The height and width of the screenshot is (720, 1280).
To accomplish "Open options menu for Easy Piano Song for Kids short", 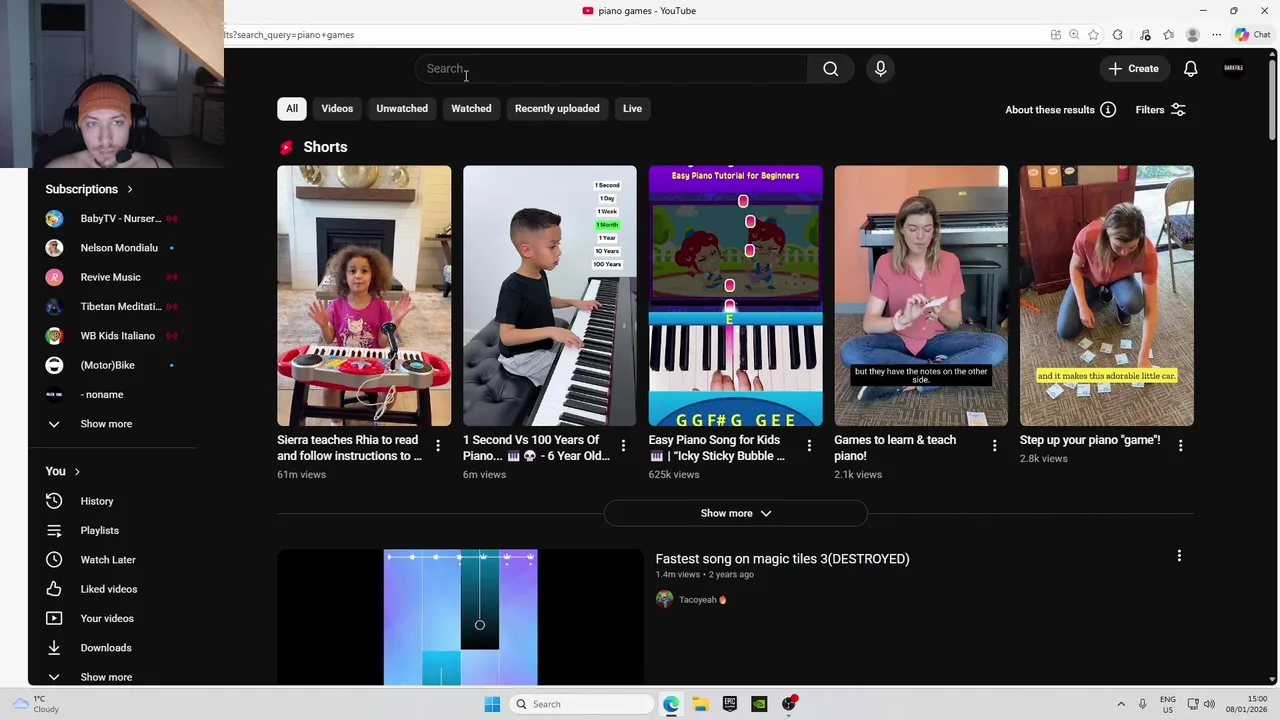I will pyautogui.click(x=809, y=445).
